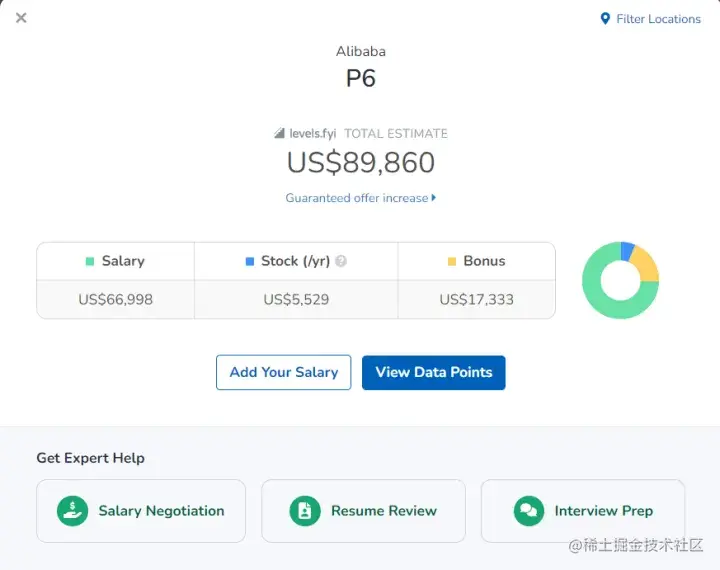Open Filter Locations
The width and height of the screenshot is (720, 570).
(651, 19)
